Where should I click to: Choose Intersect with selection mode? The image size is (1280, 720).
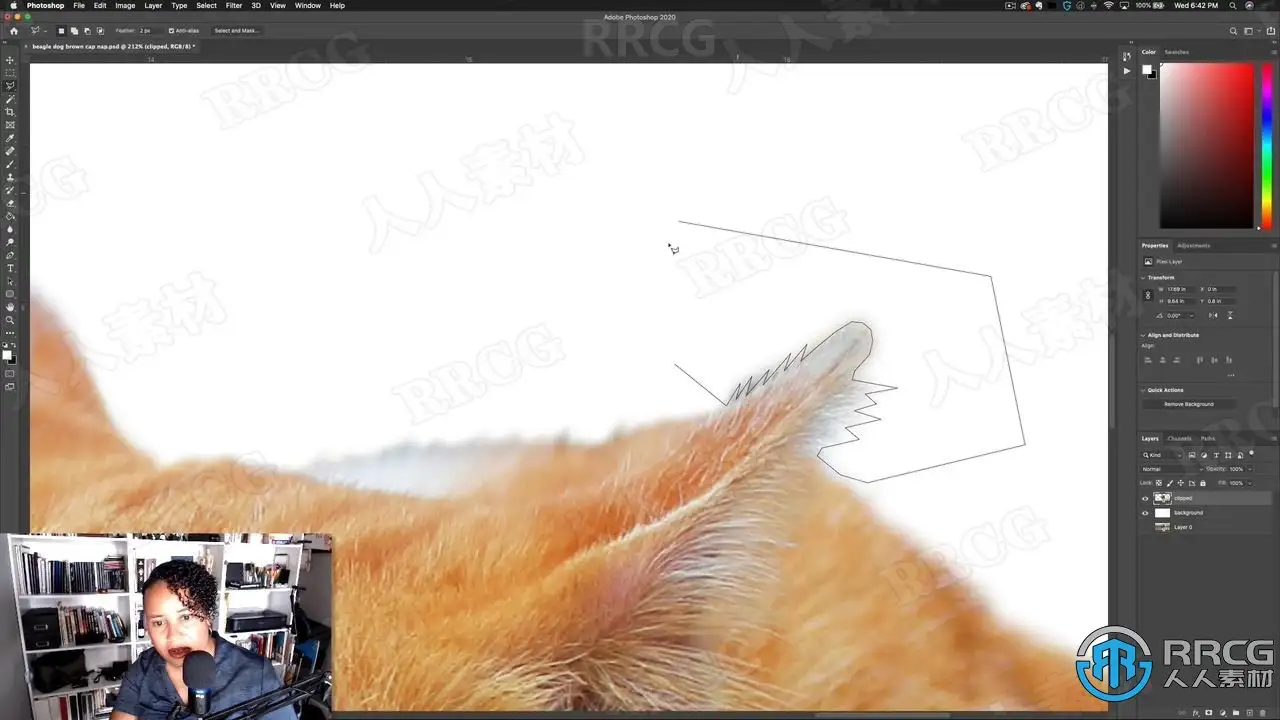(100, 31)
